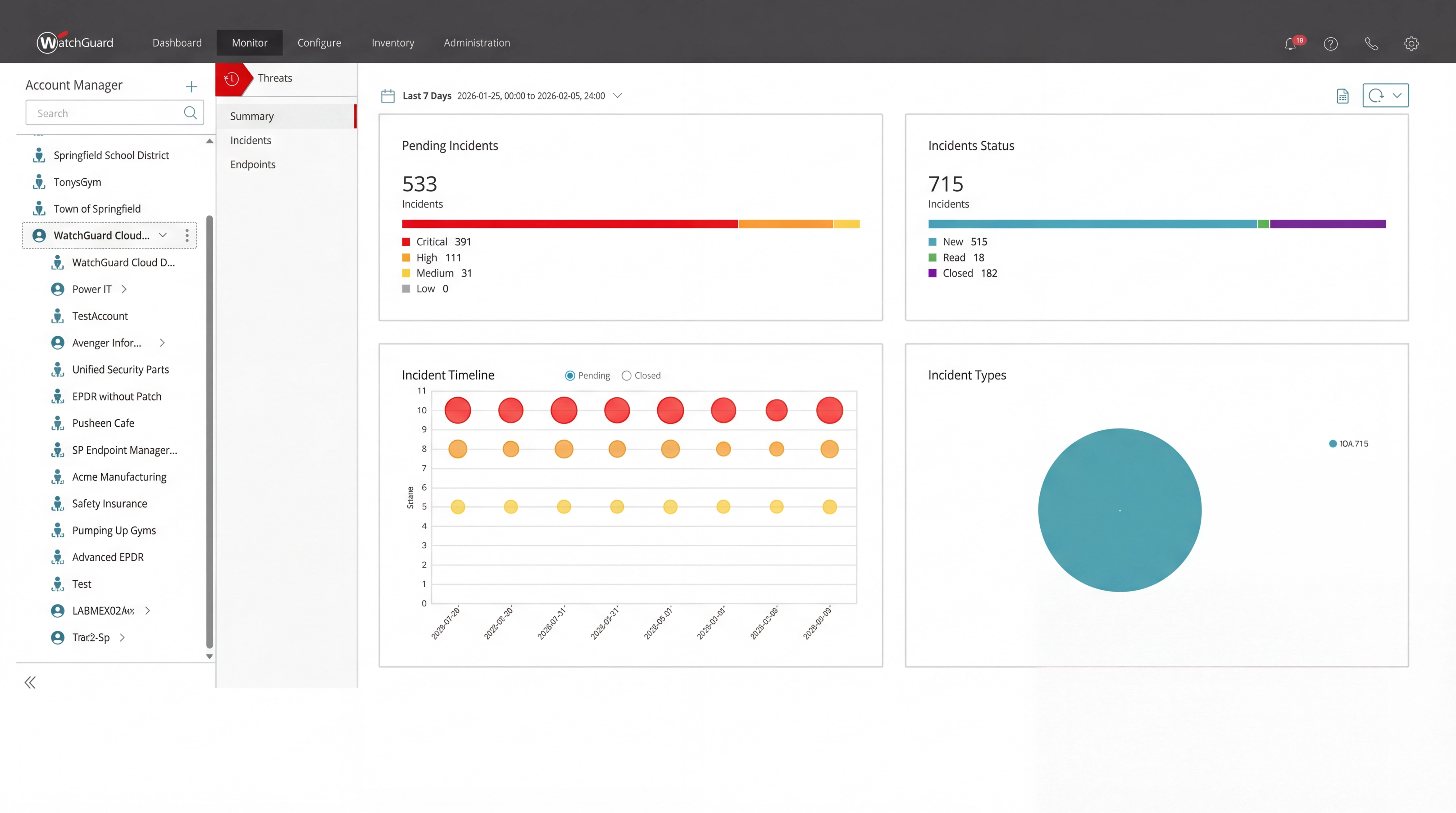
Task: Open the refresh interval dropdown arrow
Action: point(1397,96)
